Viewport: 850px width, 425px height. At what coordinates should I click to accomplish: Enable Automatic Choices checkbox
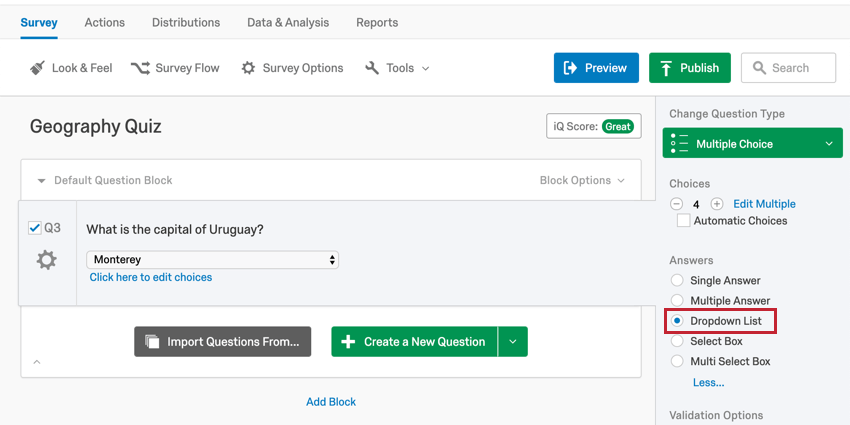pyautogui.click(x=684, y=221)
